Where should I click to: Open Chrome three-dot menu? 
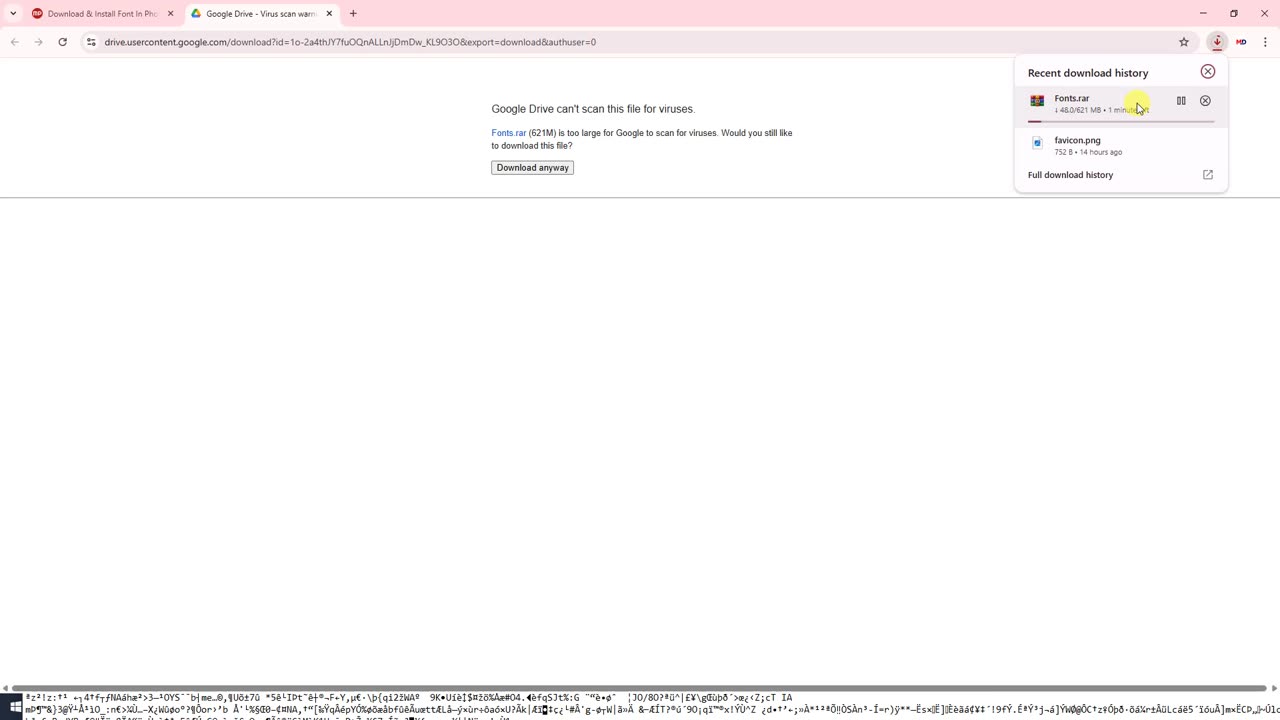pos(1265,42)
